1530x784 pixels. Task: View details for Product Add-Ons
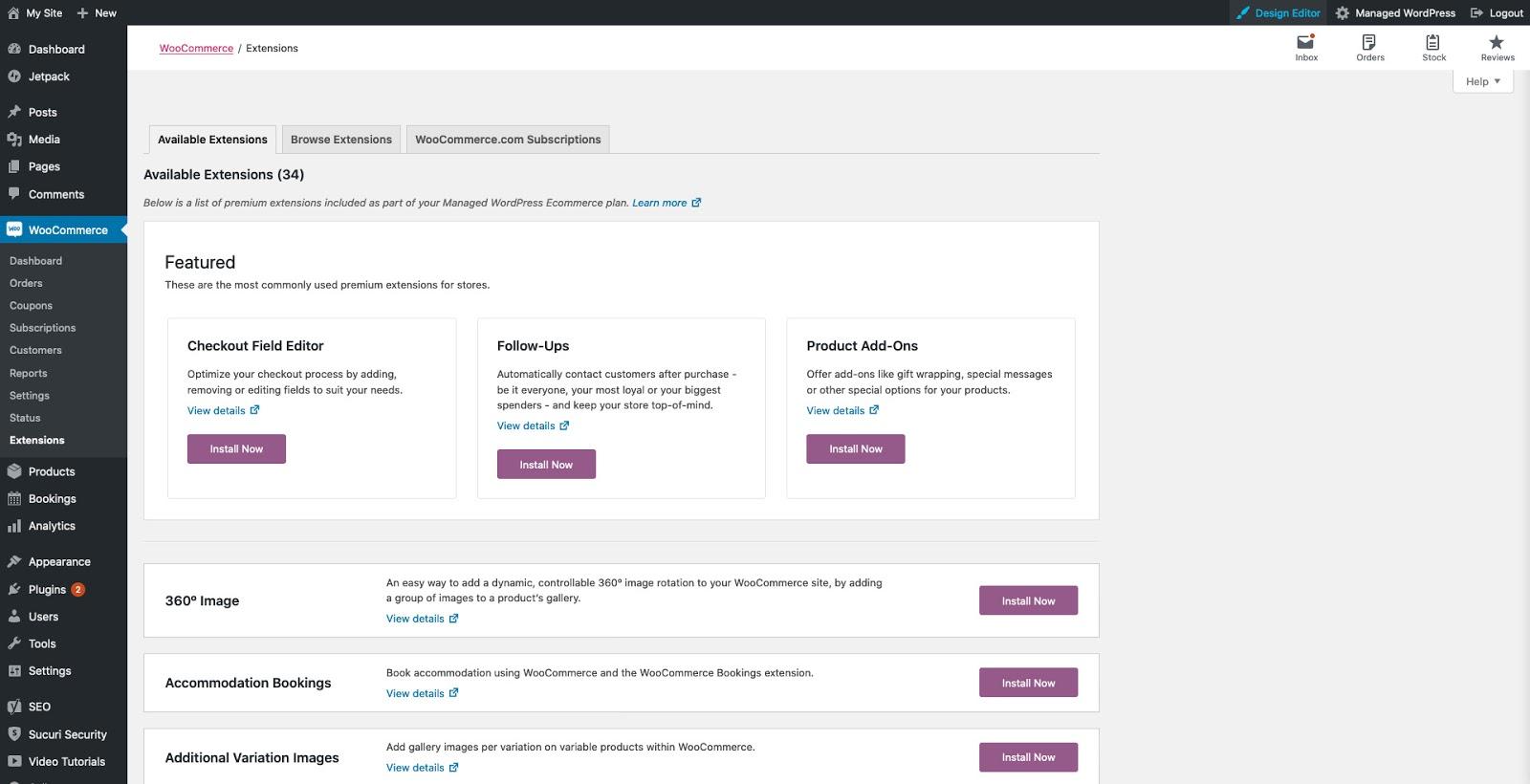(842, 410)
